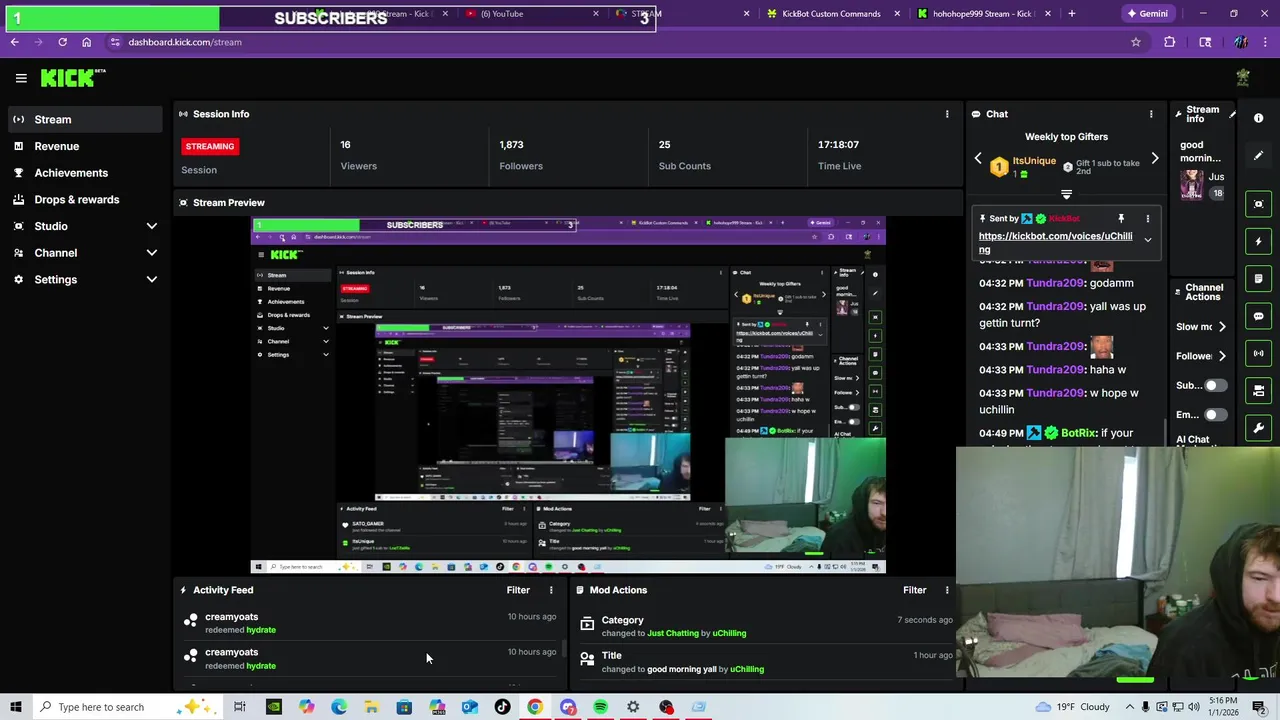Screen dimensions: 1280x720
Task: Click BotRix username in chat
Action: pos(1078,433)
